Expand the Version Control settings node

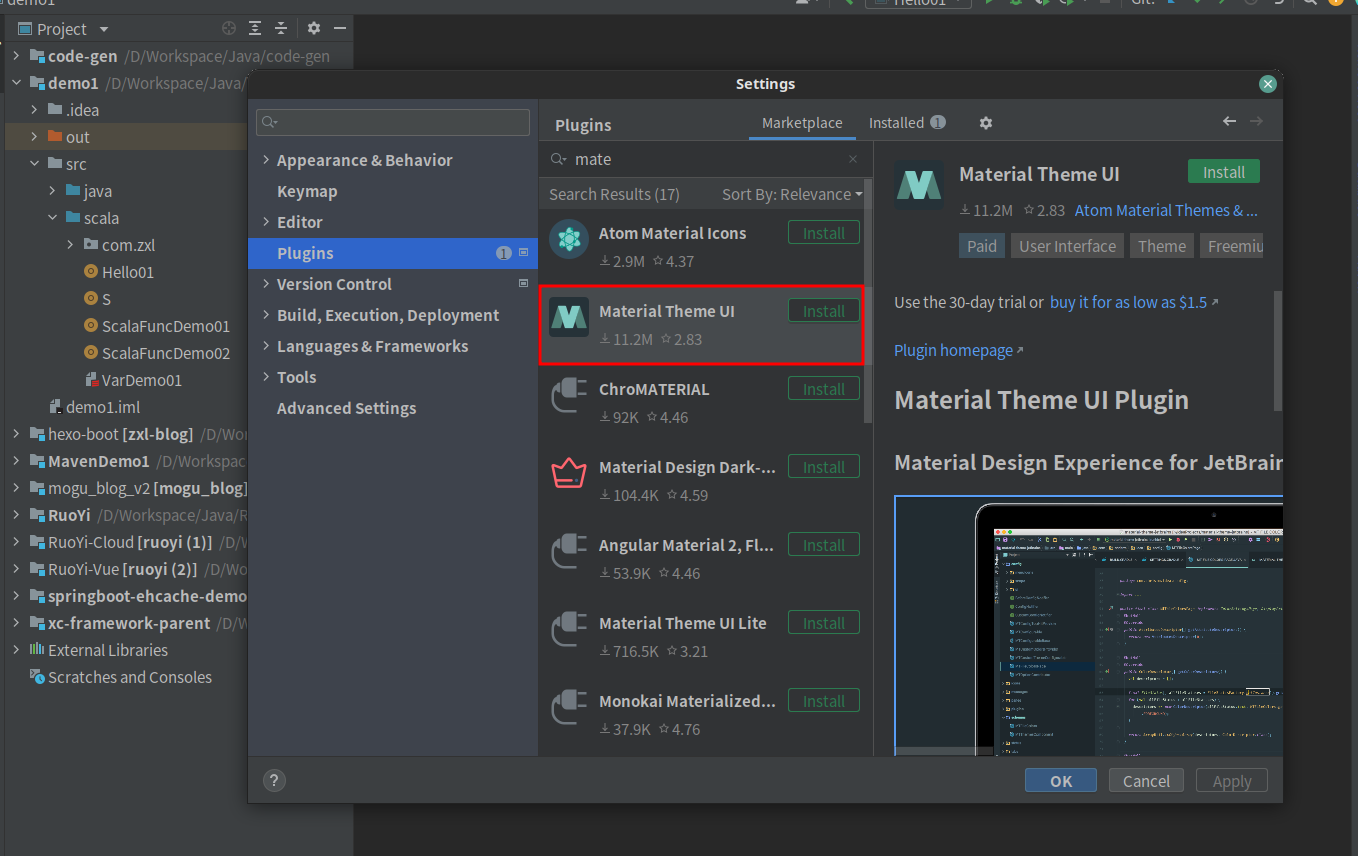click(x=266, y=284)
